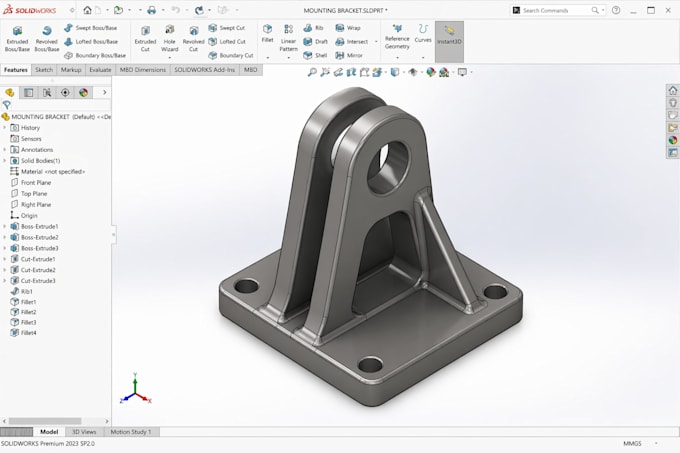The height and width of the screenshot is (453, 680).
Task: Select Right Plane in tree
Action: click(30, 204)
